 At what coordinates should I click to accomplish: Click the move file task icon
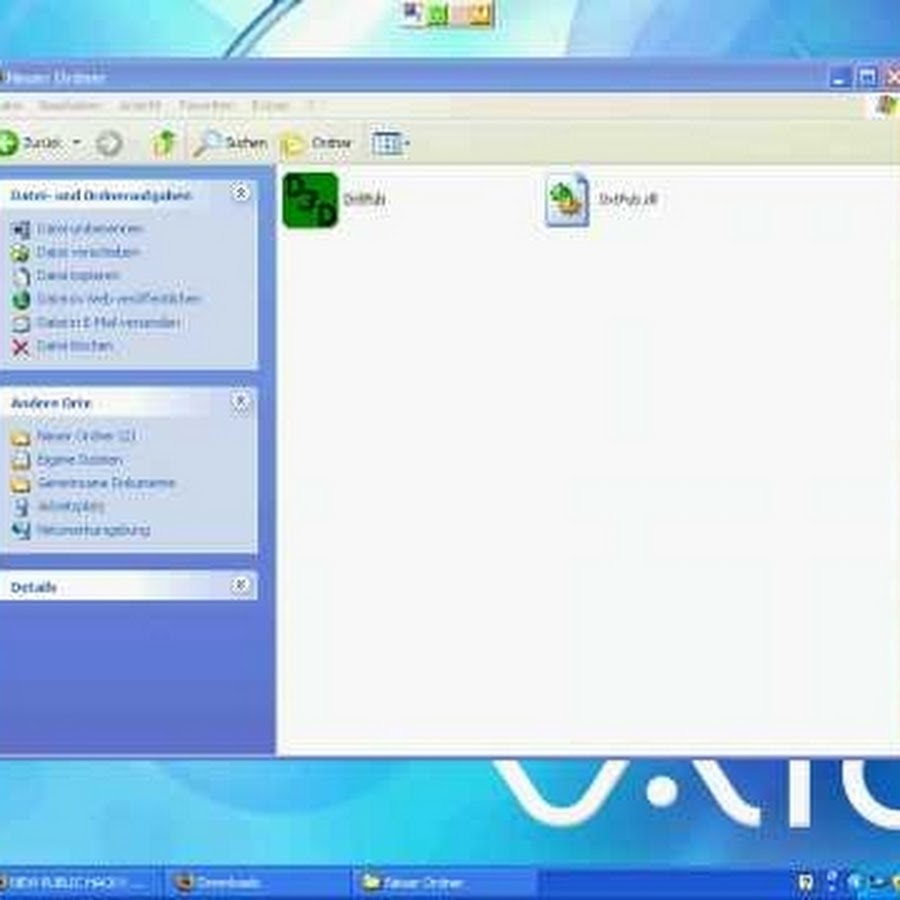tap(21, 253)
